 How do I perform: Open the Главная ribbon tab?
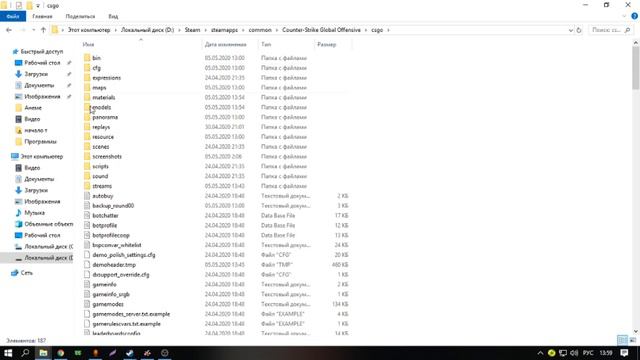click(x=42, y=16)
